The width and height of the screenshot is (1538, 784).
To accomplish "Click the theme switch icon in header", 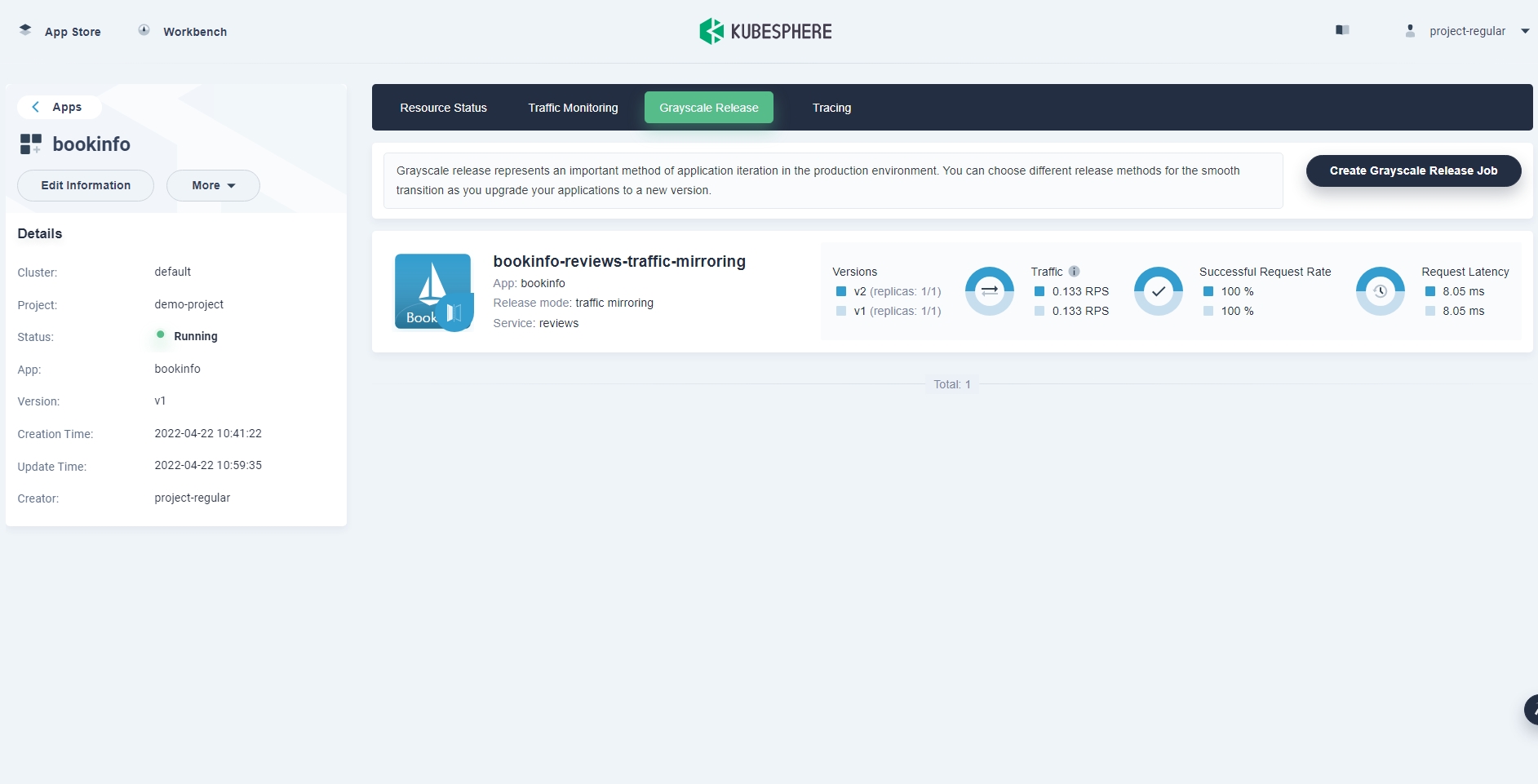I will pos(1342,30).
